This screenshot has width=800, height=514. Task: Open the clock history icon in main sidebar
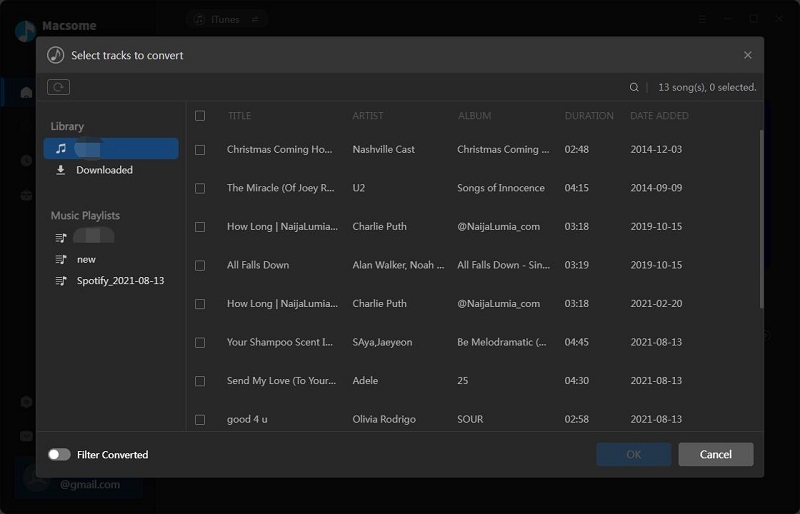click(x=26, y=161)
